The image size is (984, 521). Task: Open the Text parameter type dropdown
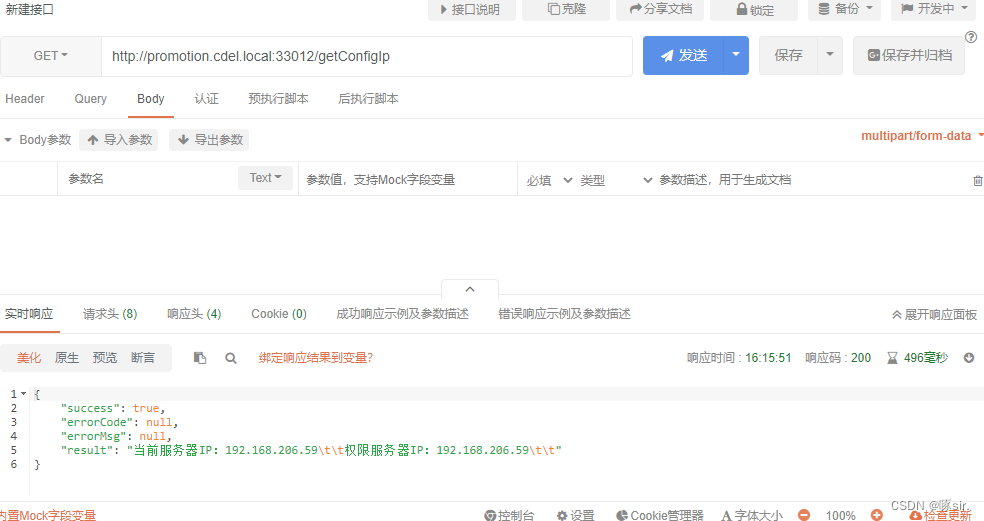point(265,178)
